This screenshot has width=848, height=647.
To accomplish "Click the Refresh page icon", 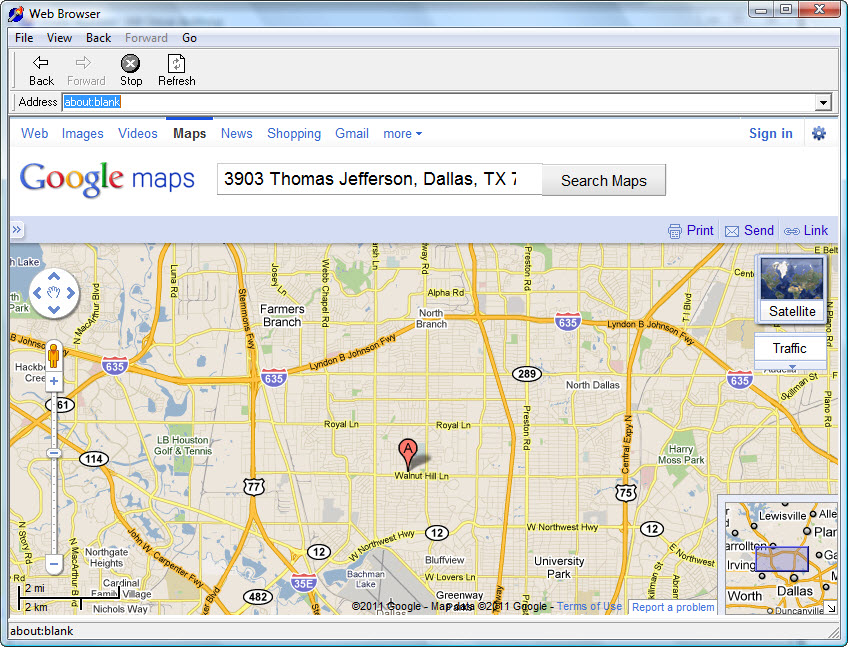I will tap(176, 63).
